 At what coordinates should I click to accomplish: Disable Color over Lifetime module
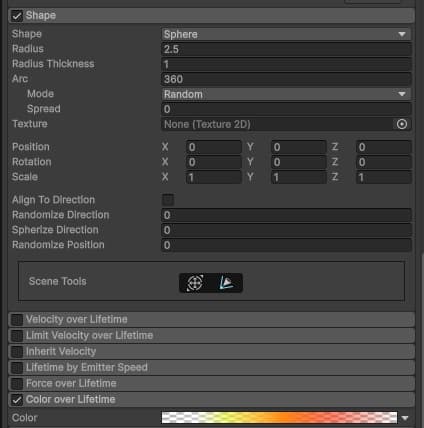17,400
